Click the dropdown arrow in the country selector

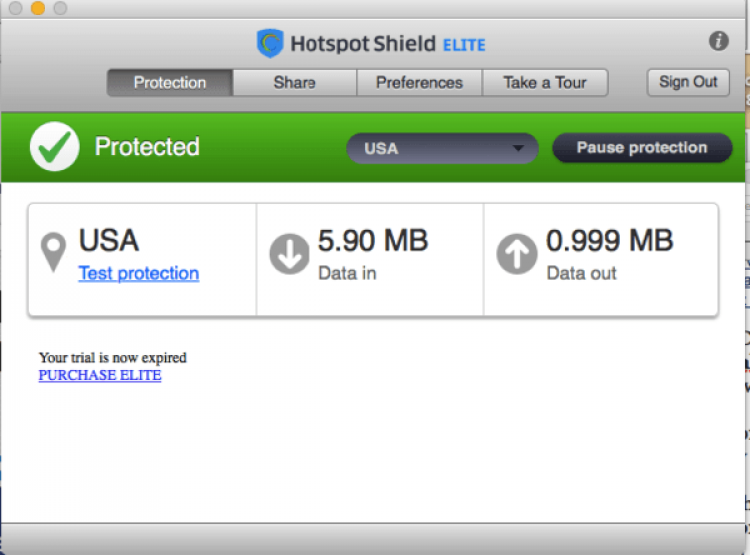(x=518, y=149)
